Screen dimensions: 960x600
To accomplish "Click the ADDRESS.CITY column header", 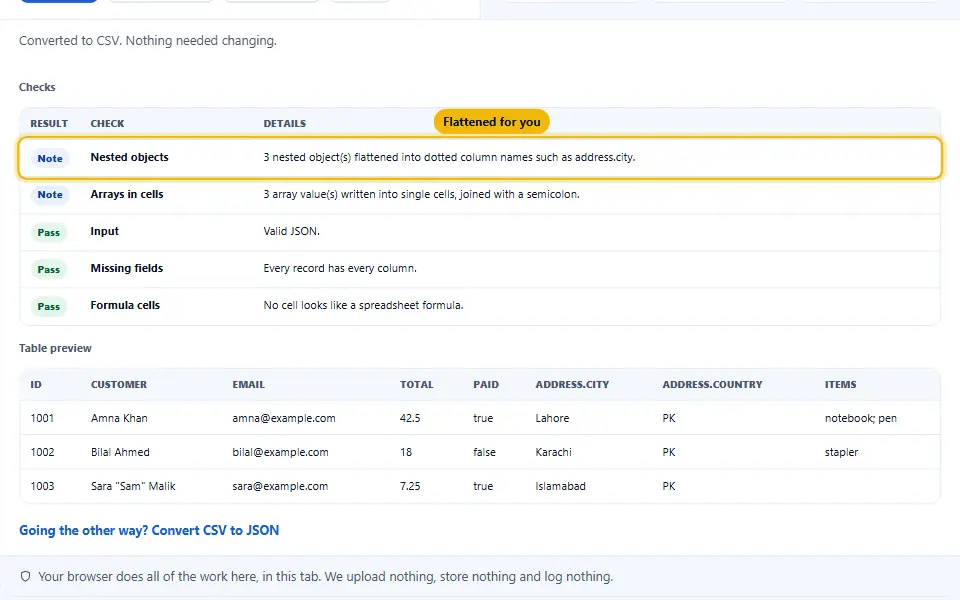I will 572,384.
